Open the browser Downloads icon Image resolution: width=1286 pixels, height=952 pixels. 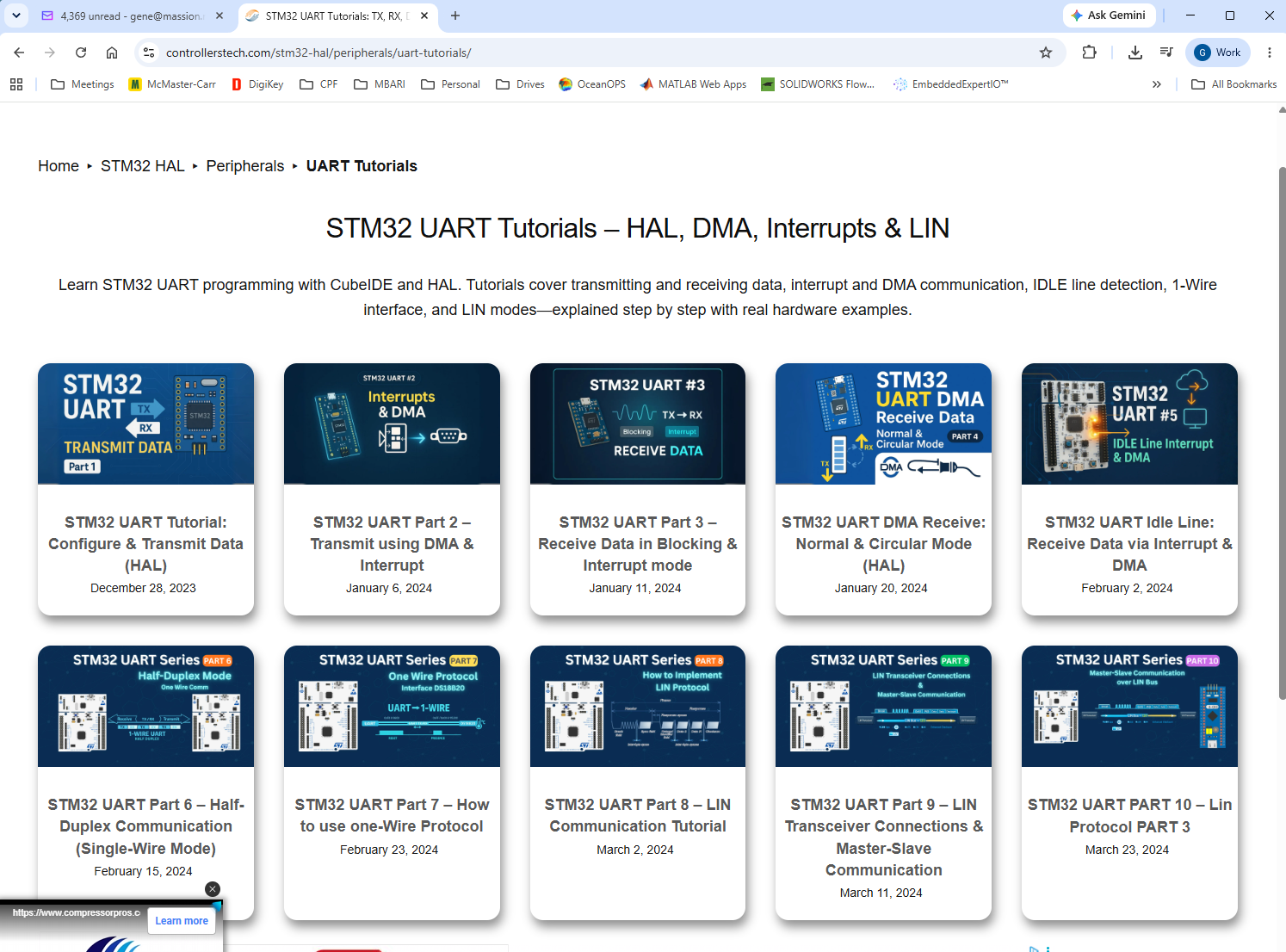tap(1135, 53)
